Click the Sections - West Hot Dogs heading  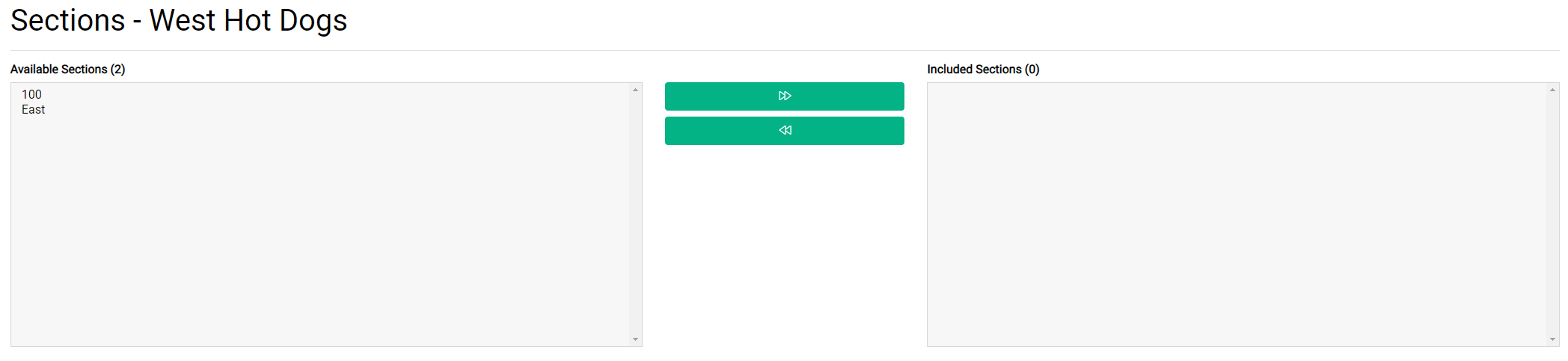point(179,20)
